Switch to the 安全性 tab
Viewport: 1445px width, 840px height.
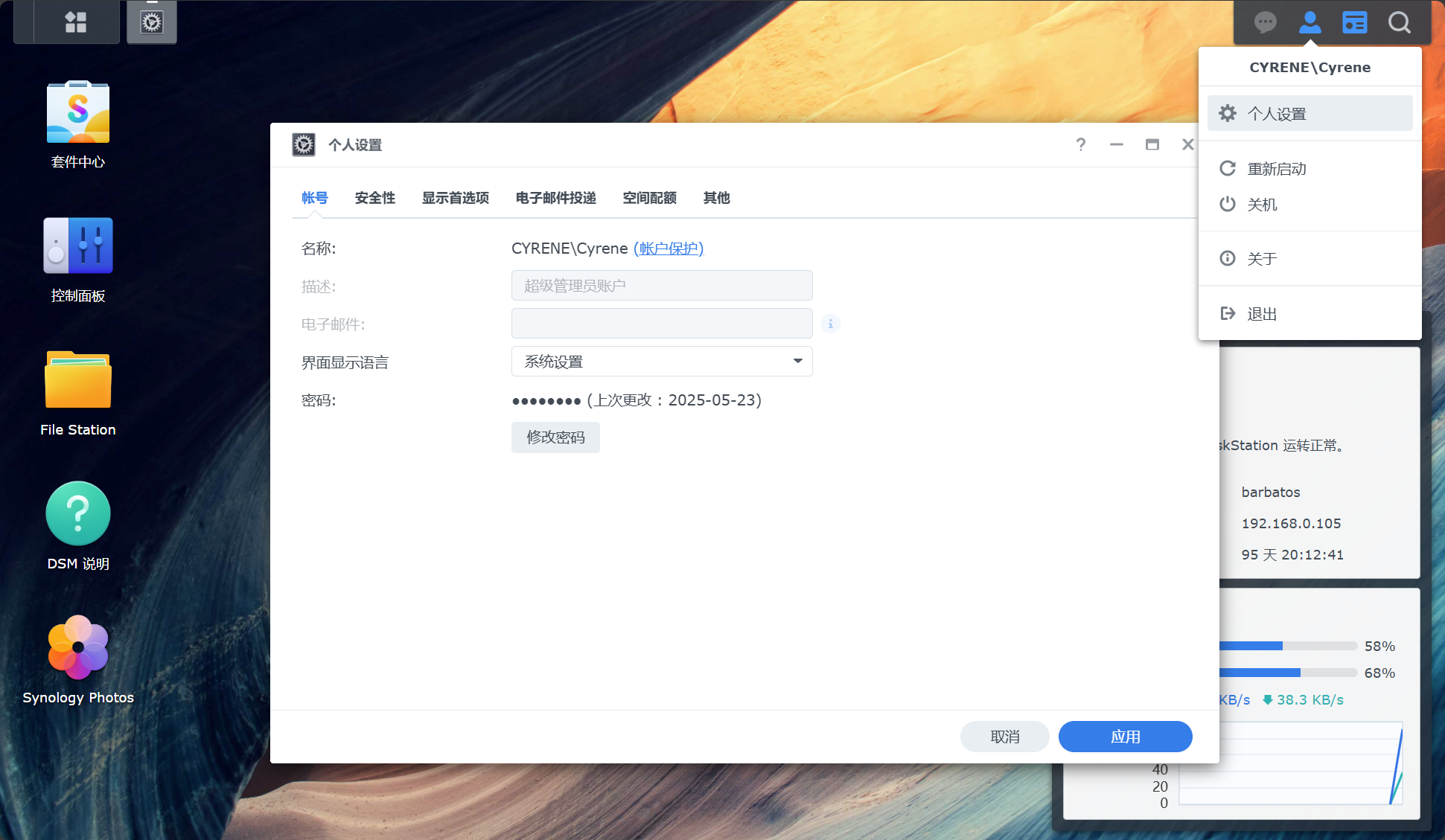(x=375, y=198)
